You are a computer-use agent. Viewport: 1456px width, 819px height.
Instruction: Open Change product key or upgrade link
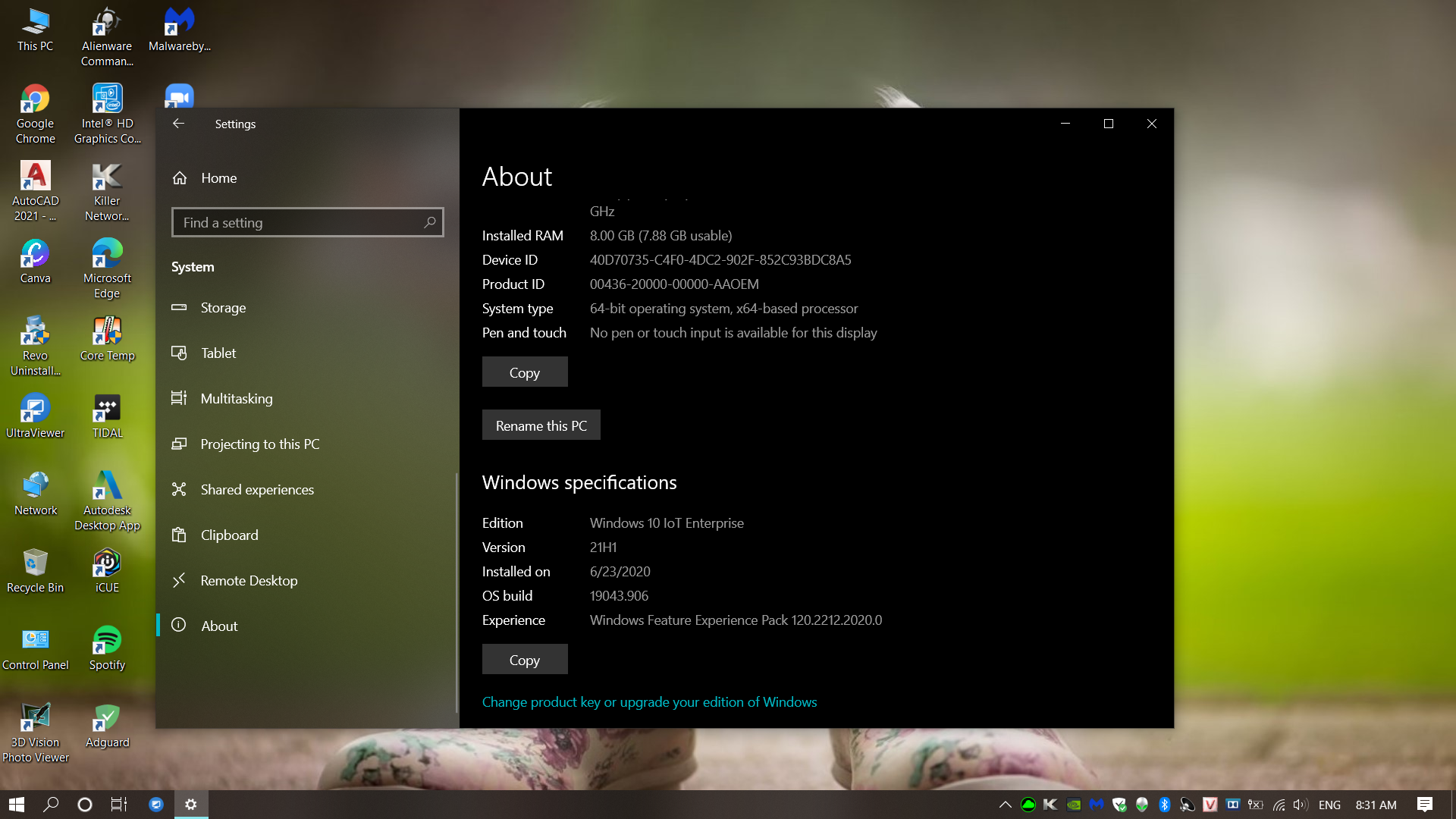(649, 702)
